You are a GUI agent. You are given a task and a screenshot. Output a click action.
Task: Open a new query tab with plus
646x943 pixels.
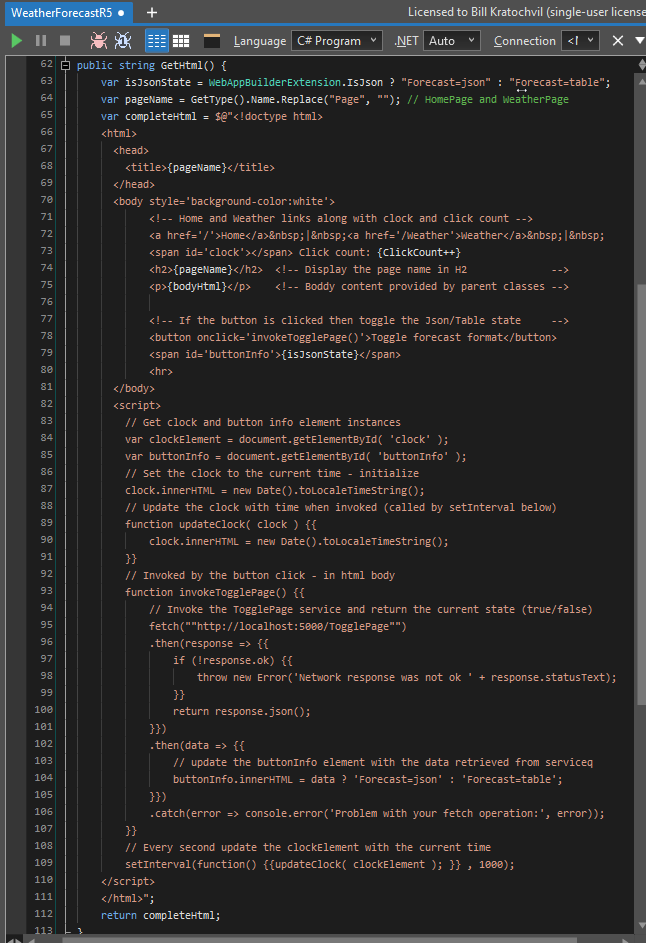click(152, 13)
